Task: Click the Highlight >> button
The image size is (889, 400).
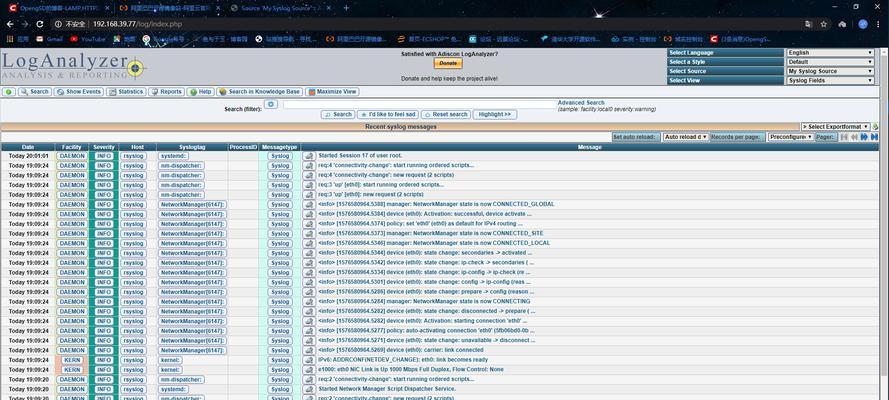Action: [495, 114]
